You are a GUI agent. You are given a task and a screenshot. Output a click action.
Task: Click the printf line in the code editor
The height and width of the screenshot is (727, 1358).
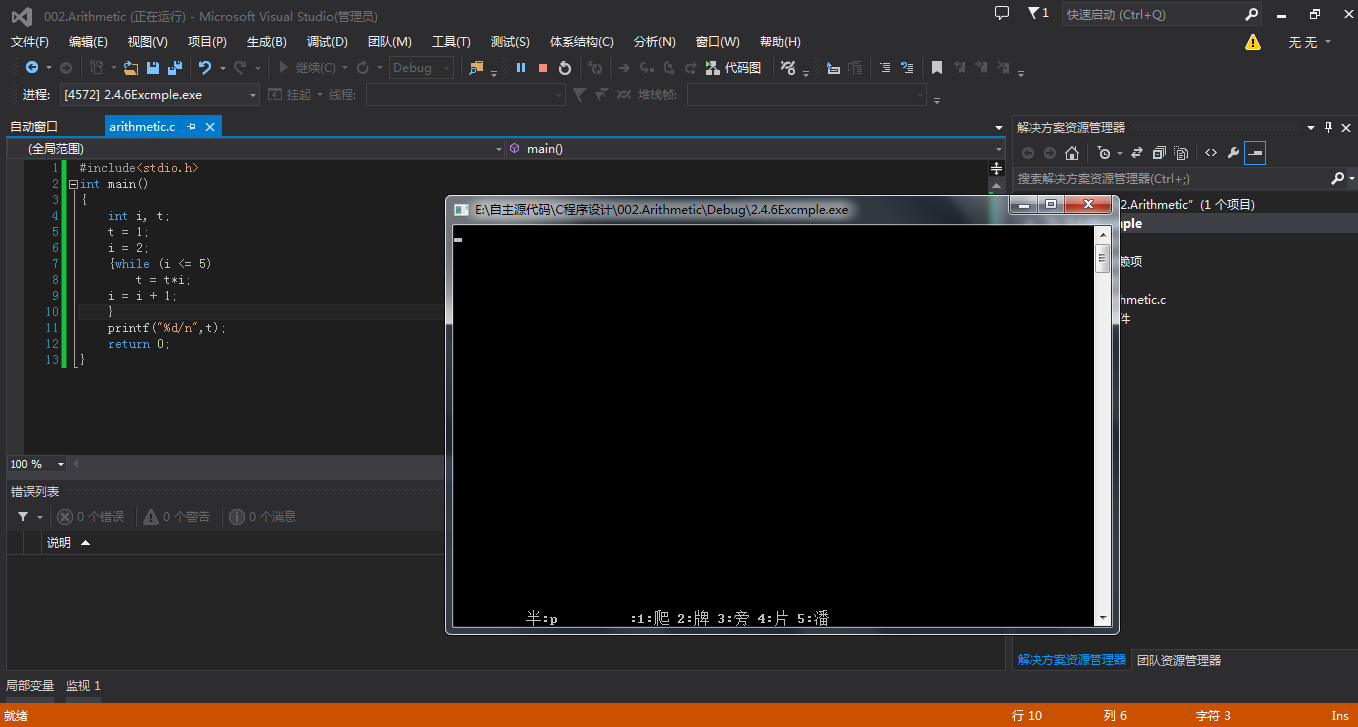[x=167, y=328]
